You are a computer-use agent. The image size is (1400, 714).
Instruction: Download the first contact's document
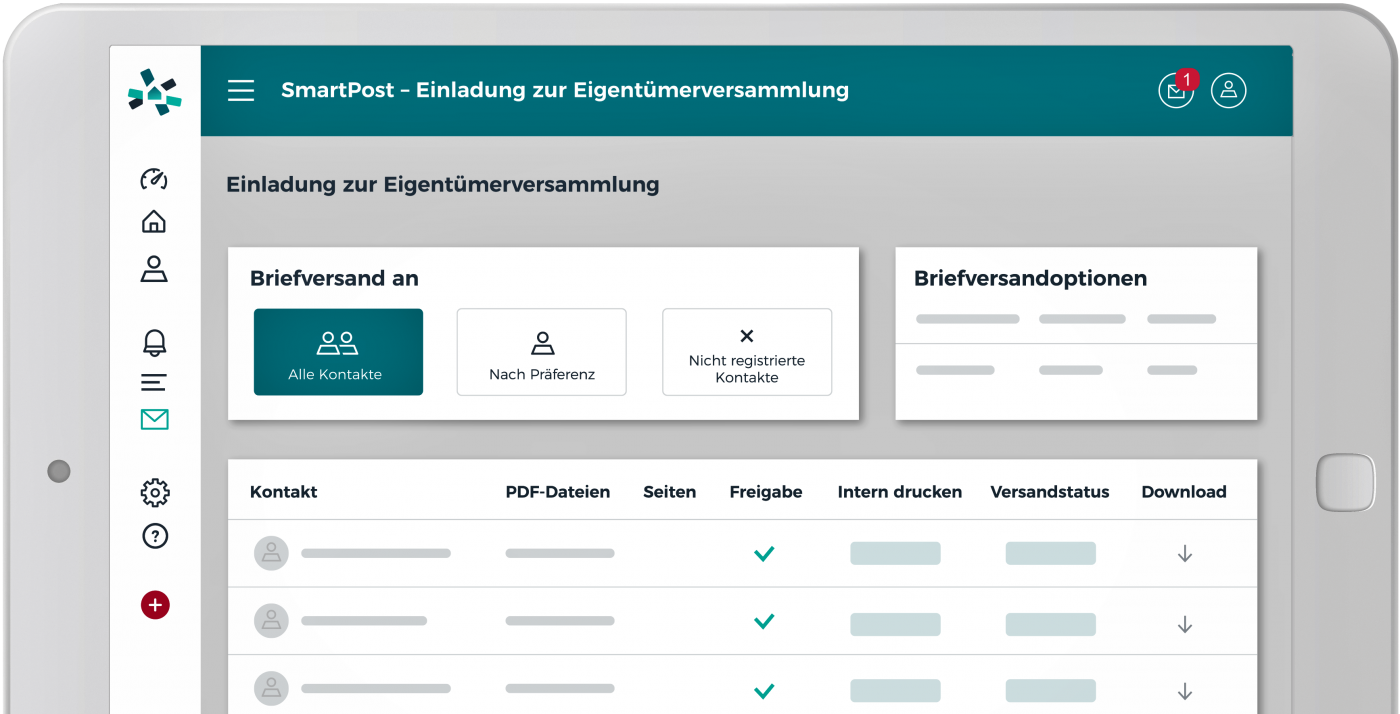pyautogui.click(x=1185, y=554)
